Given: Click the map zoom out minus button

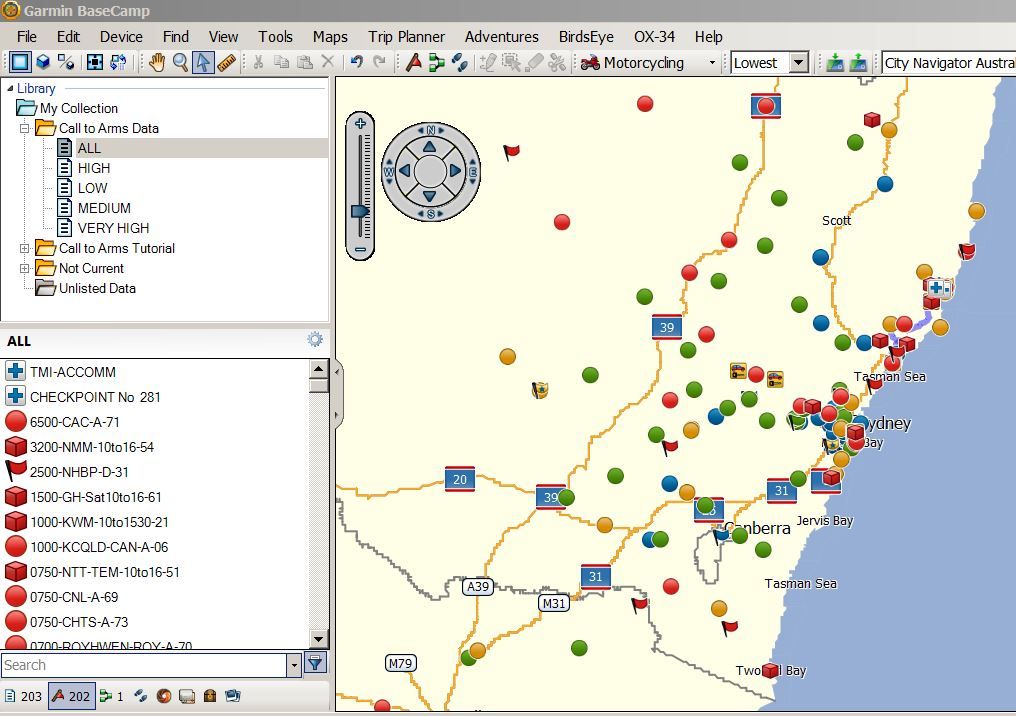Looking at the screenshot, I should coord(361,249).
